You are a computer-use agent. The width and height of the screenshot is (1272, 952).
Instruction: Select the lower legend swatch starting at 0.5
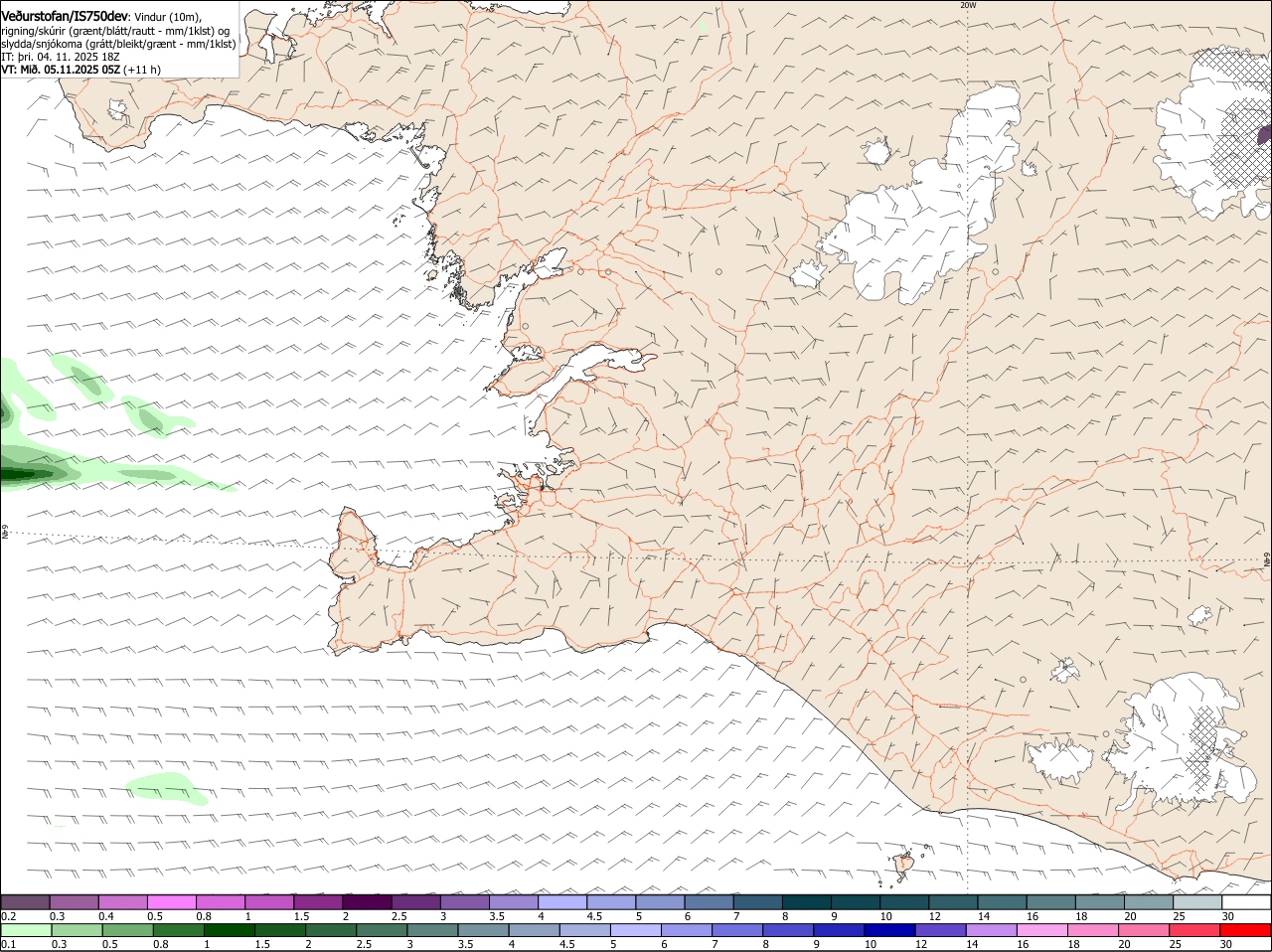click(x=127, y=930)
